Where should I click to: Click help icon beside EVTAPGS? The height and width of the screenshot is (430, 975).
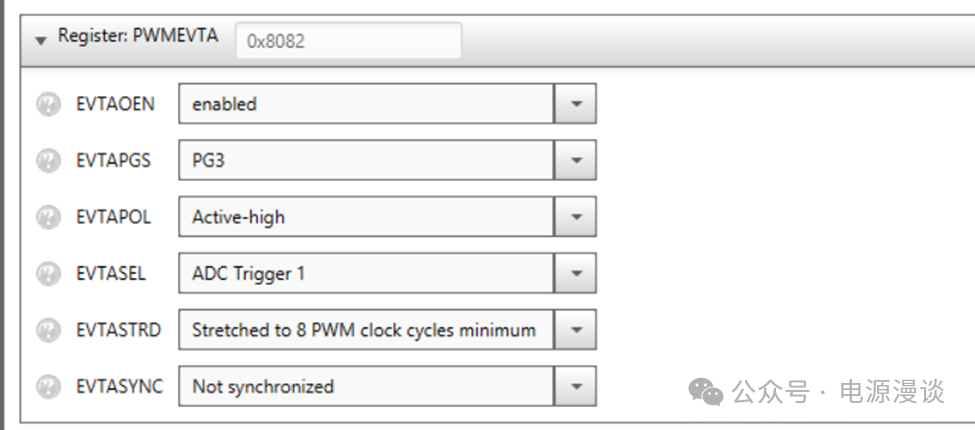pyautogui.click(x=48, y=160)
